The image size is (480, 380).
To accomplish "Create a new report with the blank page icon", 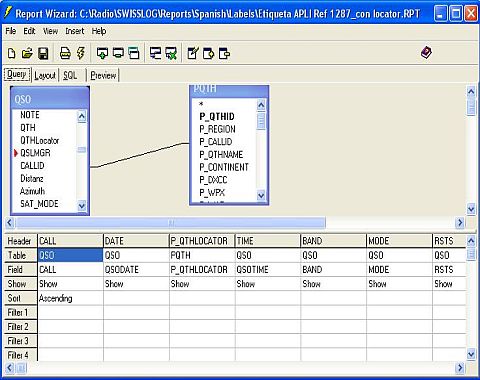I will 12,53.
